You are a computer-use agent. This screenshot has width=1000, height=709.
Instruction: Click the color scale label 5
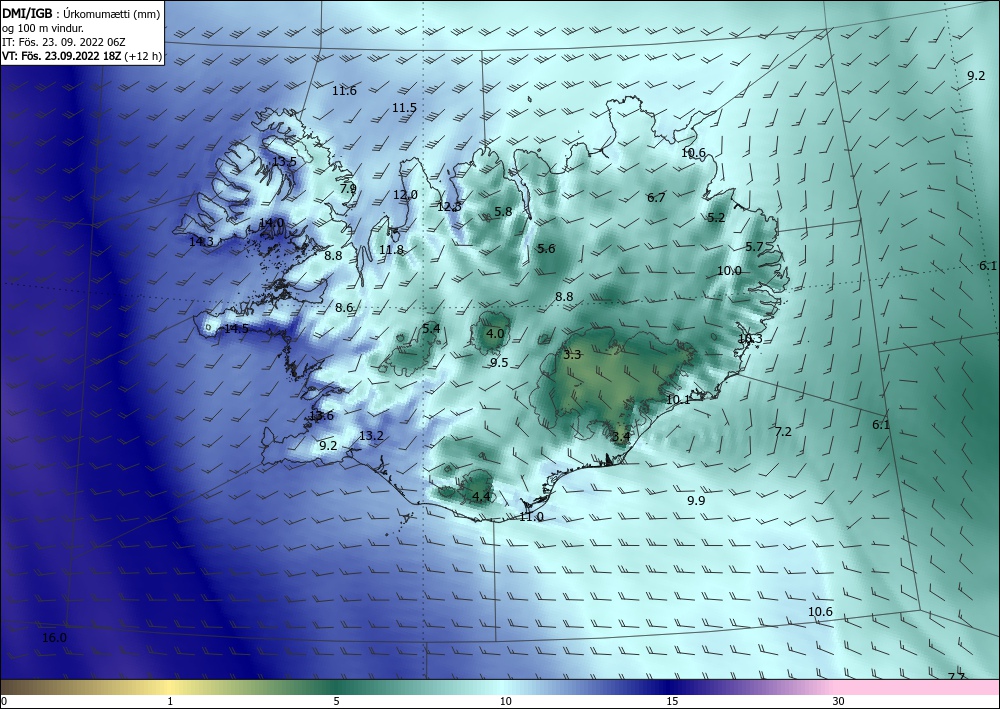pos(337,701)
